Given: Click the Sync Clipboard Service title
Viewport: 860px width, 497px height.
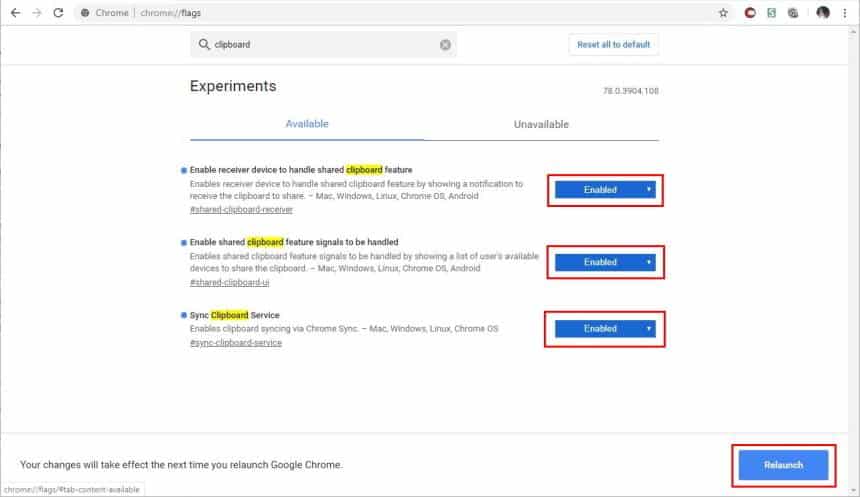Looking at the screenshot, I should click(235, 315).
